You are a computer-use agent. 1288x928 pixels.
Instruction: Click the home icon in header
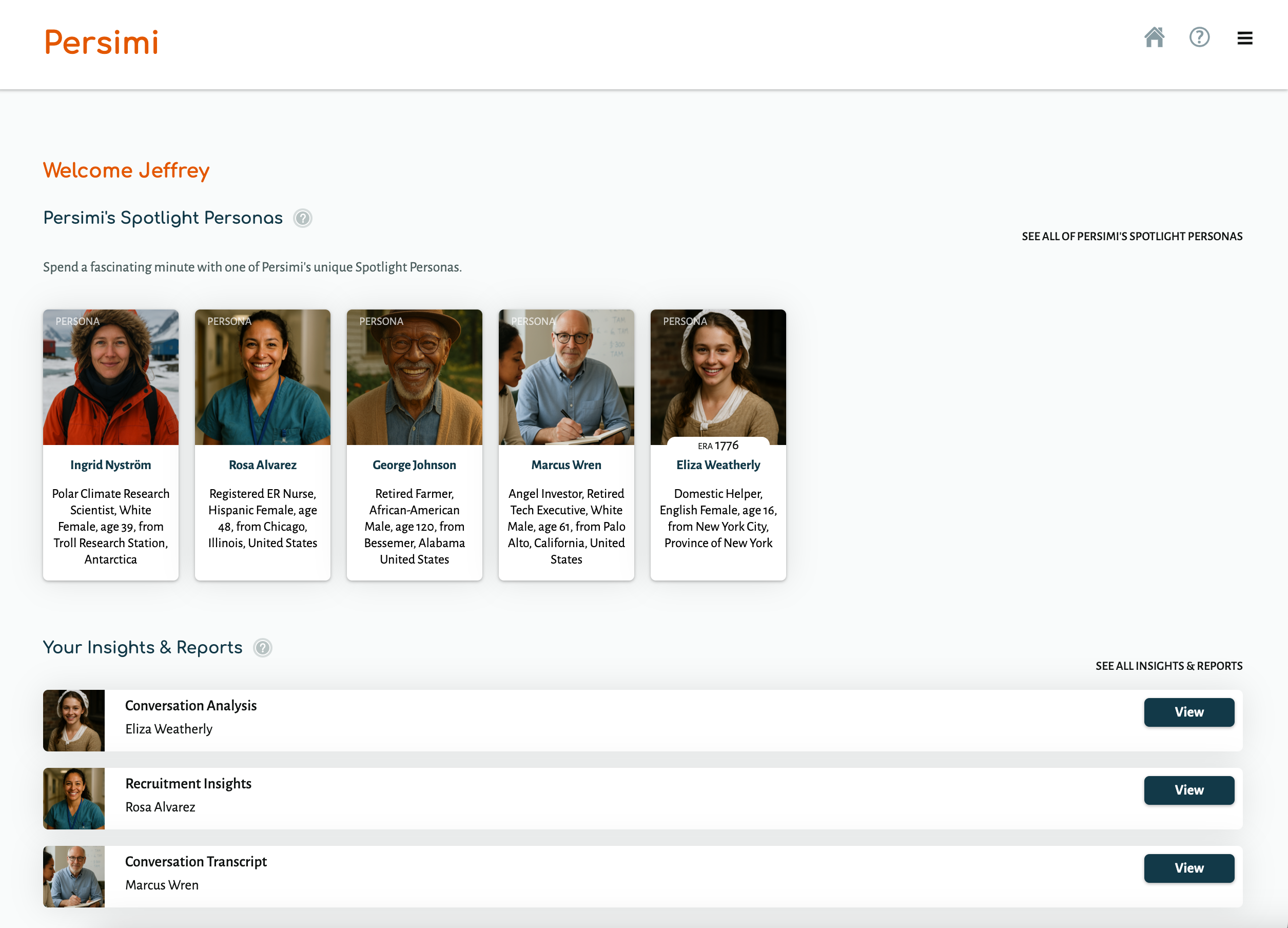[1154, 37]
